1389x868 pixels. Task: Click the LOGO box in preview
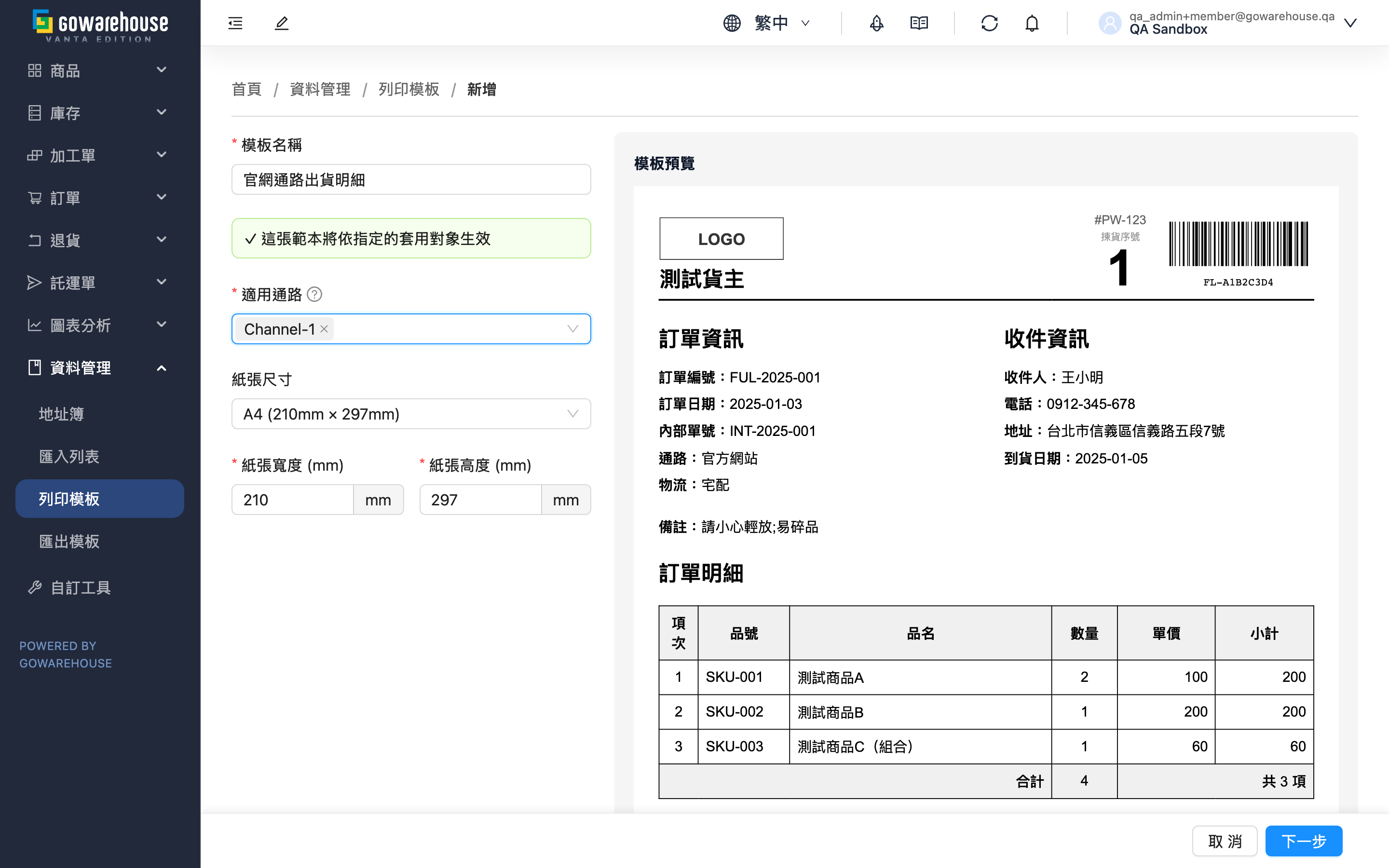pos(722,238)
